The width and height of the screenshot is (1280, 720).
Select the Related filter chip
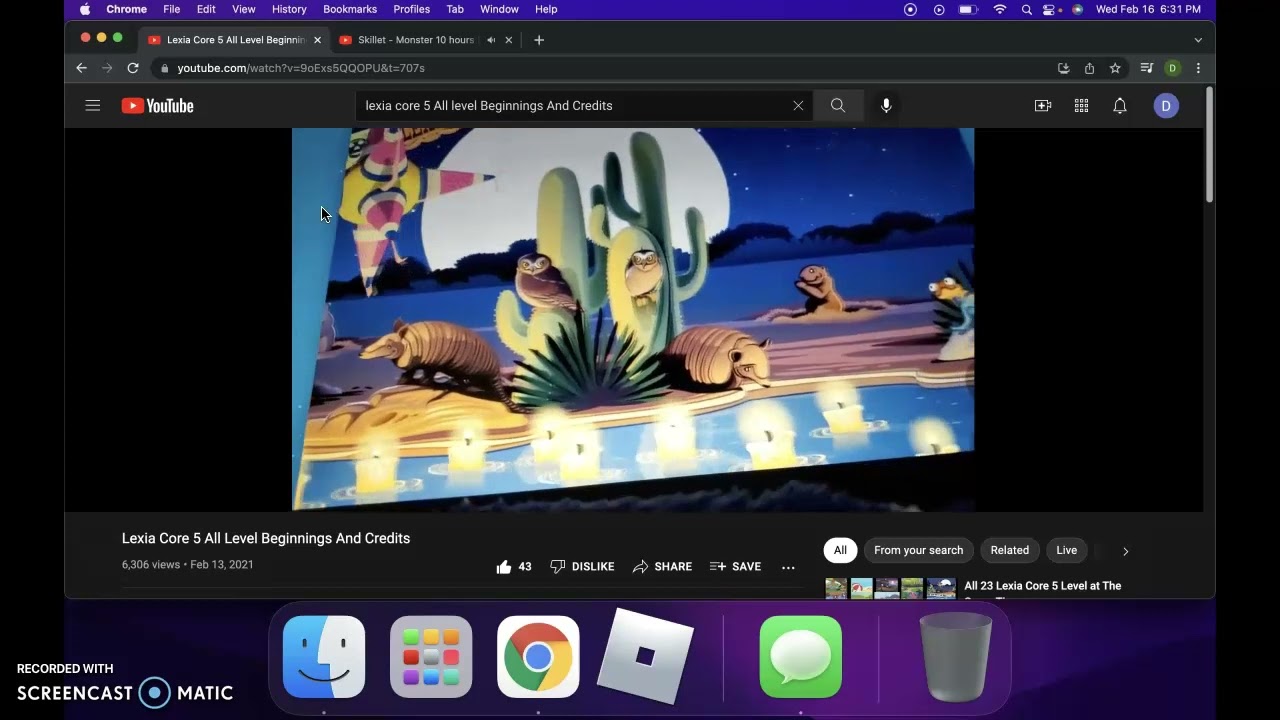coord(1010,550)
